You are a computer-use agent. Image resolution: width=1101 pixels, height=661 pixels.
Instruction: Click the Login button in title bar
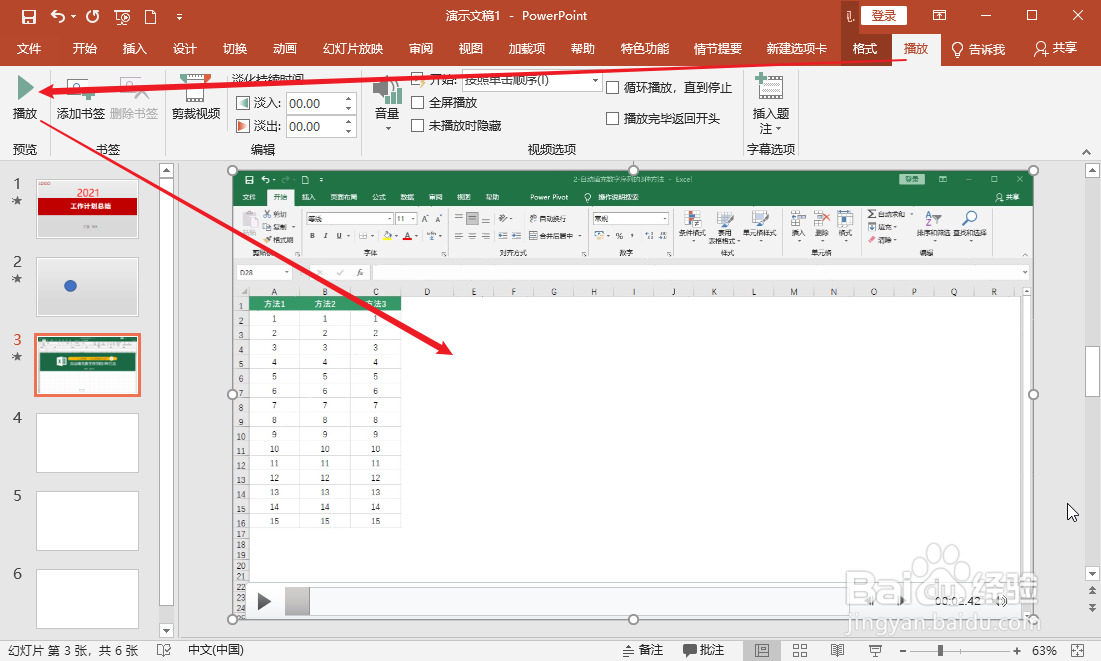(883, 15)
